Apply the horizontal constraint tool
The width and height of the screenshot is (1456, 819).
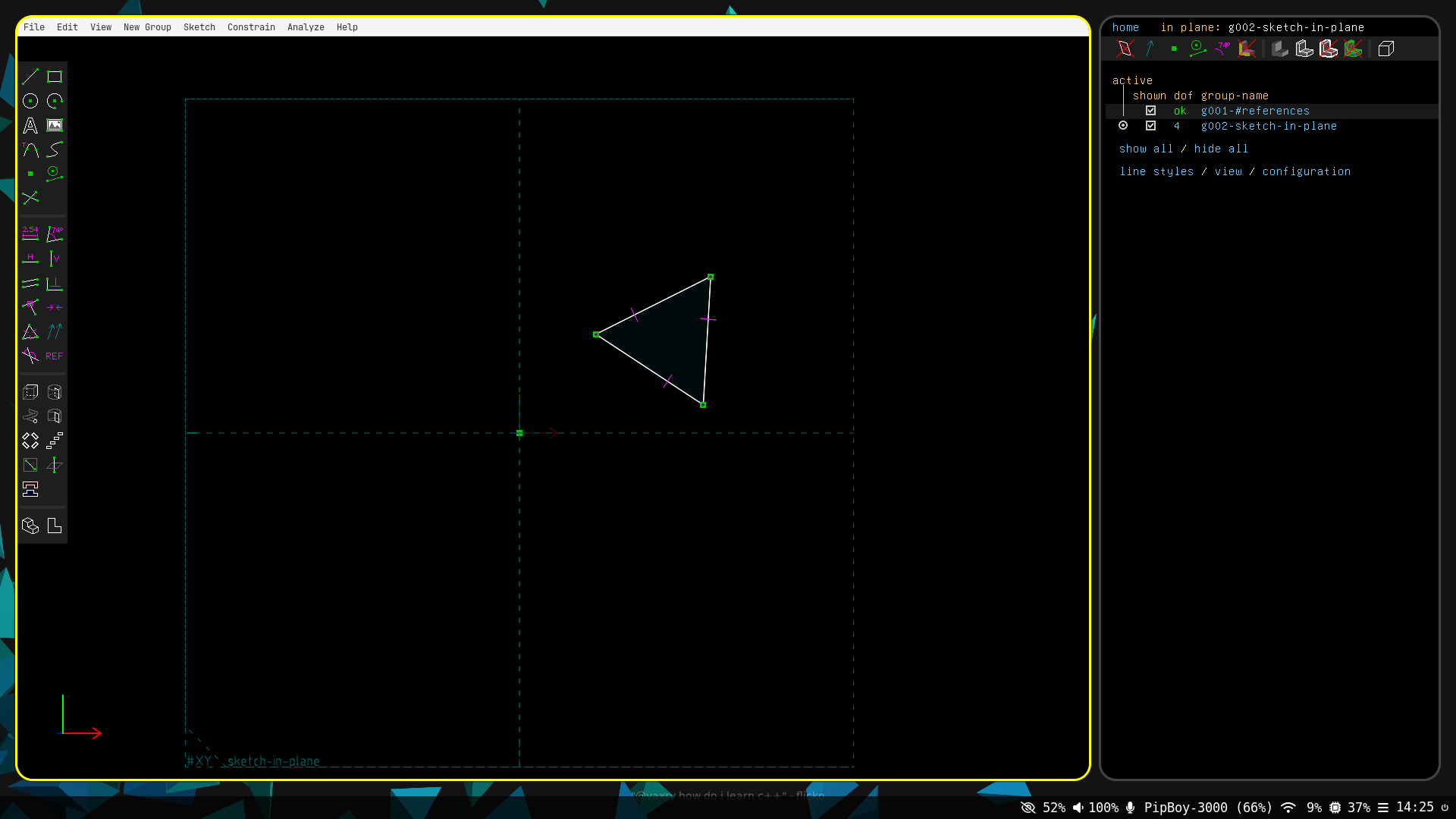click(x=30, y=259)
